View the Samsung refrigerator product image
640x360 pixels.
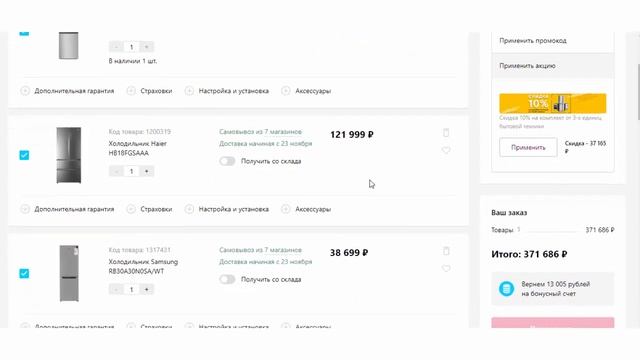coord(69,273)
